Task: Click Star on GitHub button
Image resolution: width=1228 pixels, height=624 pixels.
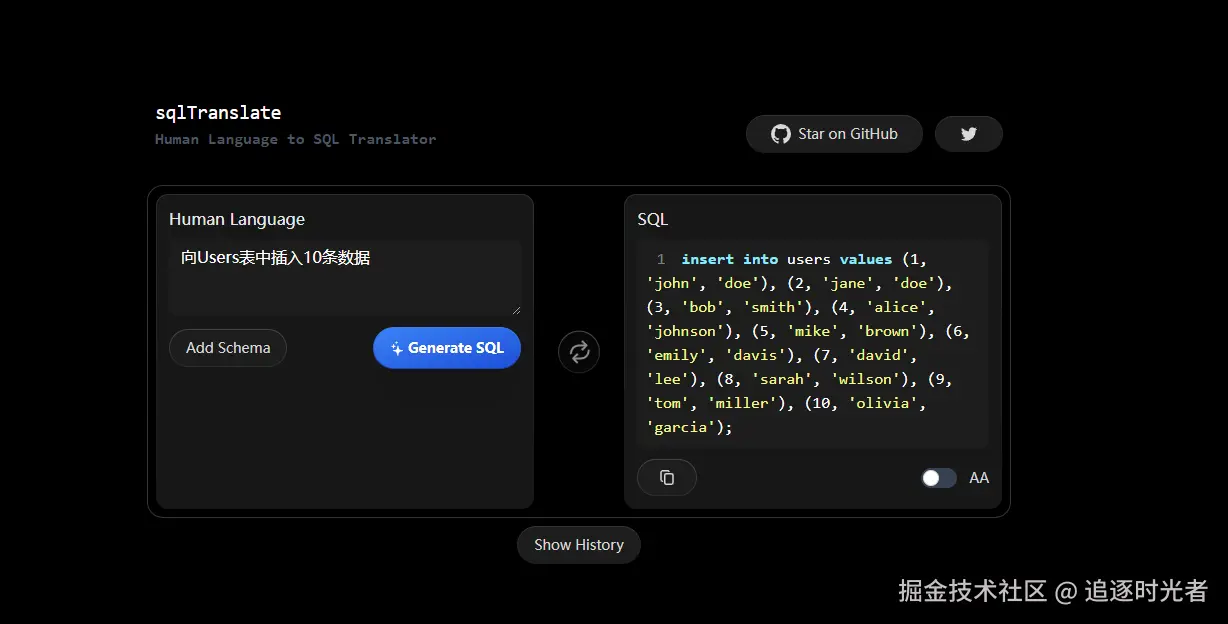Action: point(834,134)
